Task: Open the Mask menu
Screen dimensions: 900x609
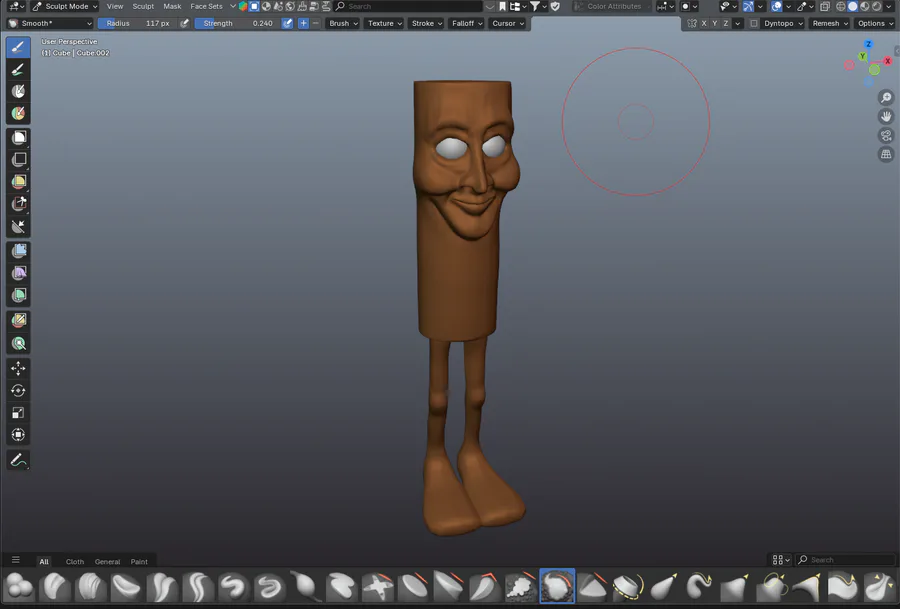Action: pyautogui.click(x=172, y=6)
